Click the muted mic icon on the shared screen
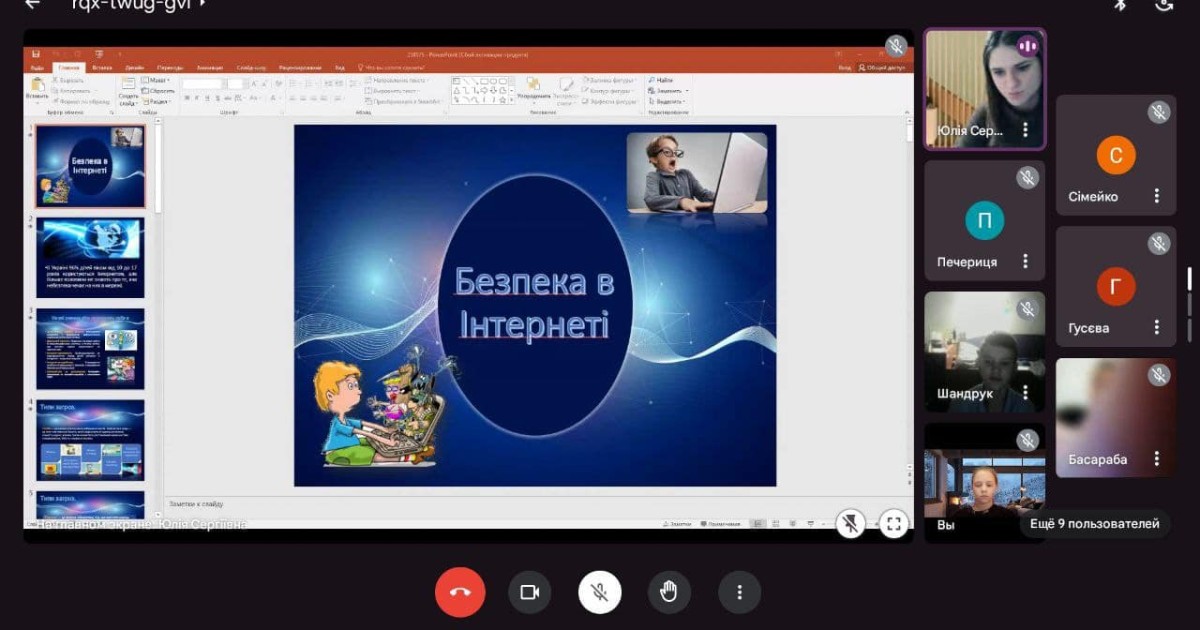This screenshot has width=1200, height=630. 896,46
